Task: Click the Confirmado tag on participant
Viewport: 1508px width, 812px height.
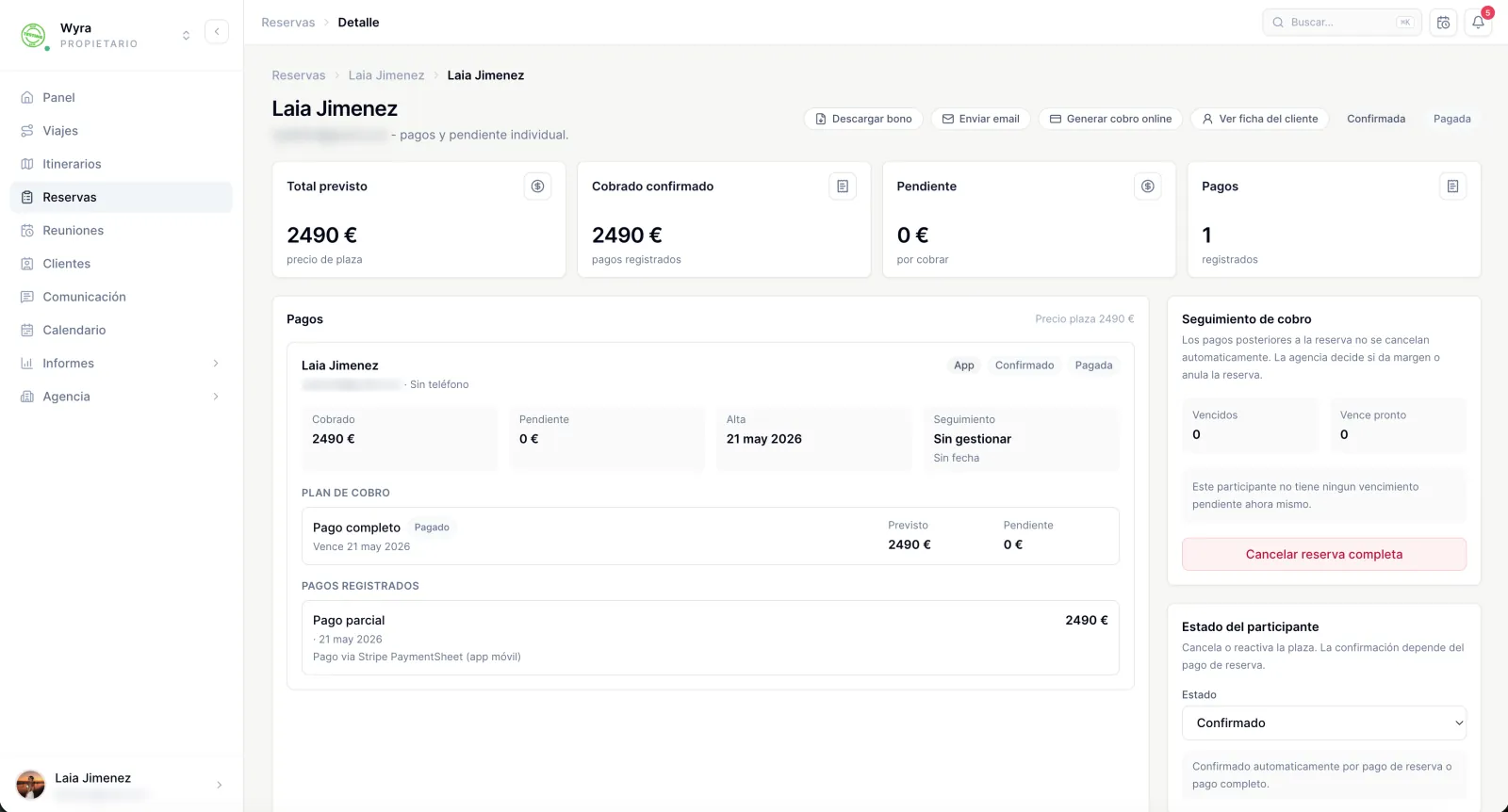Action: (1024, 365)
